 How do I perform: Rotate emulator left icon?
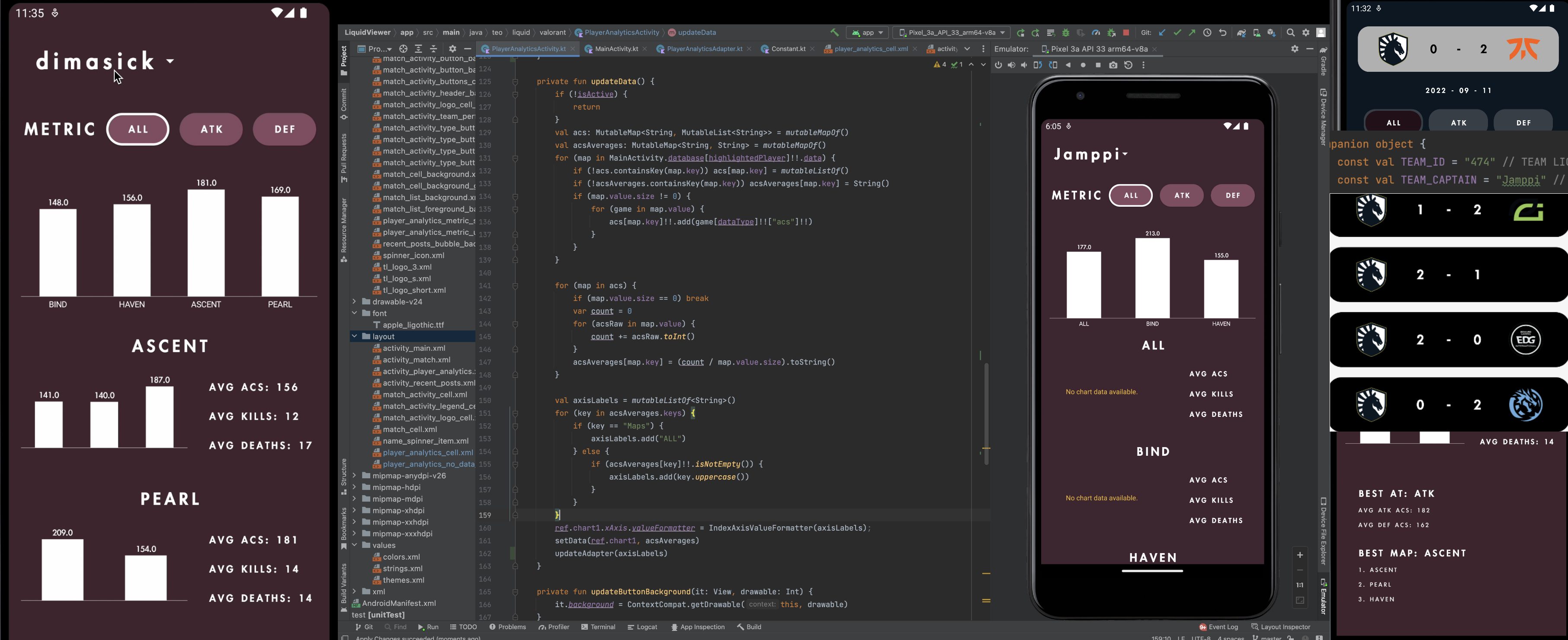coord(1038,65)
